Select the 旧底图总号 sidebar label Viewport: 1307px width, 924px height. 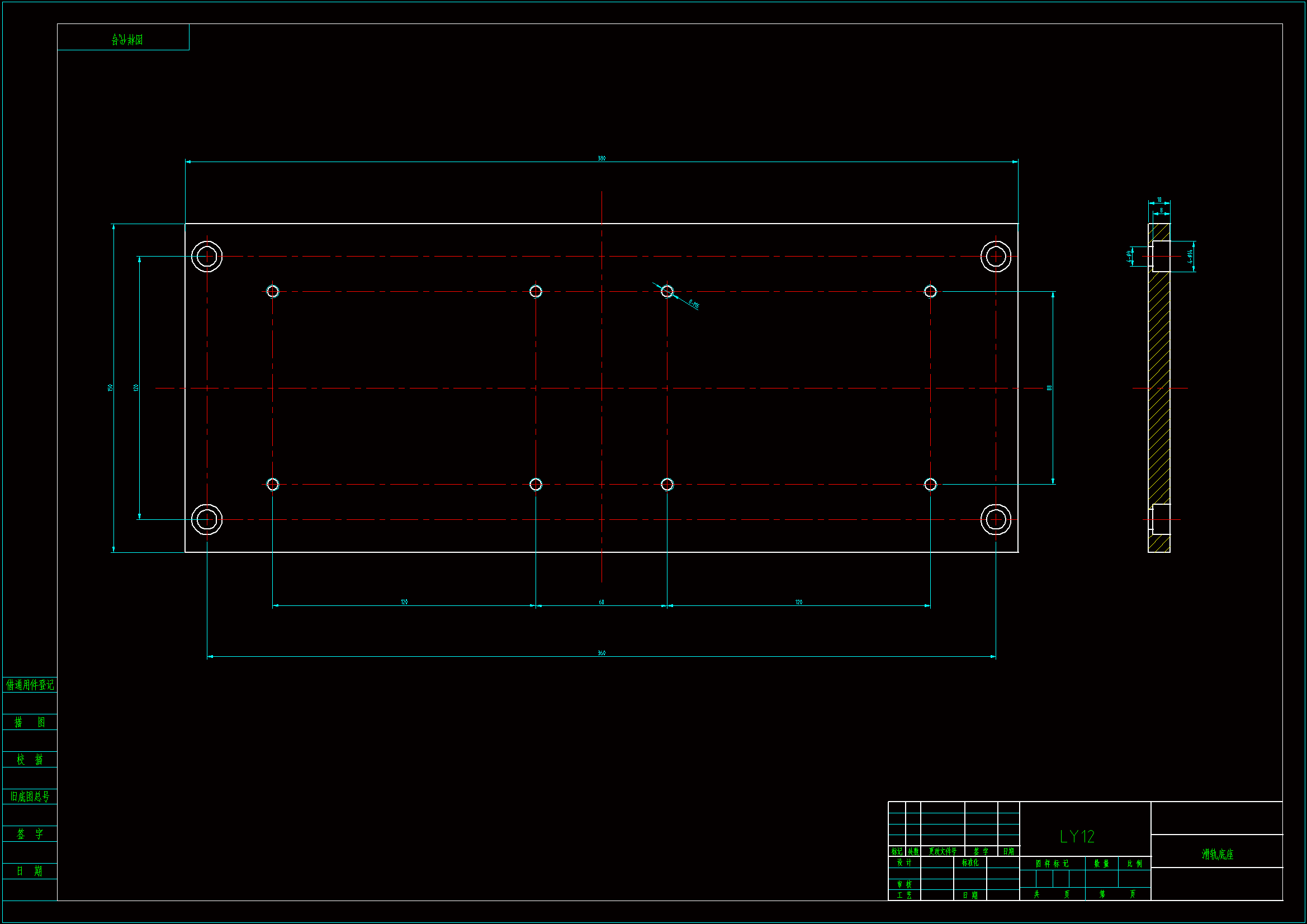pyautogui.click(x=30, y=797)
